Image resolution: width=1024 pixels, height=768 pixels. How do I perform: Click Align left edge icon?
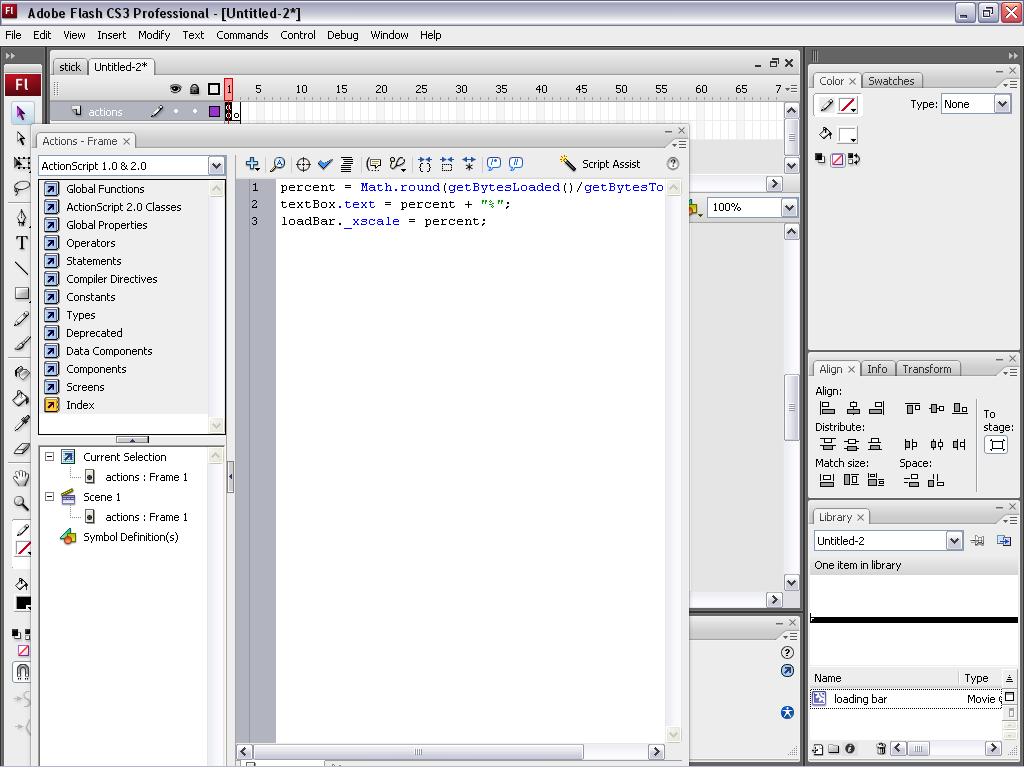[827, 408]
